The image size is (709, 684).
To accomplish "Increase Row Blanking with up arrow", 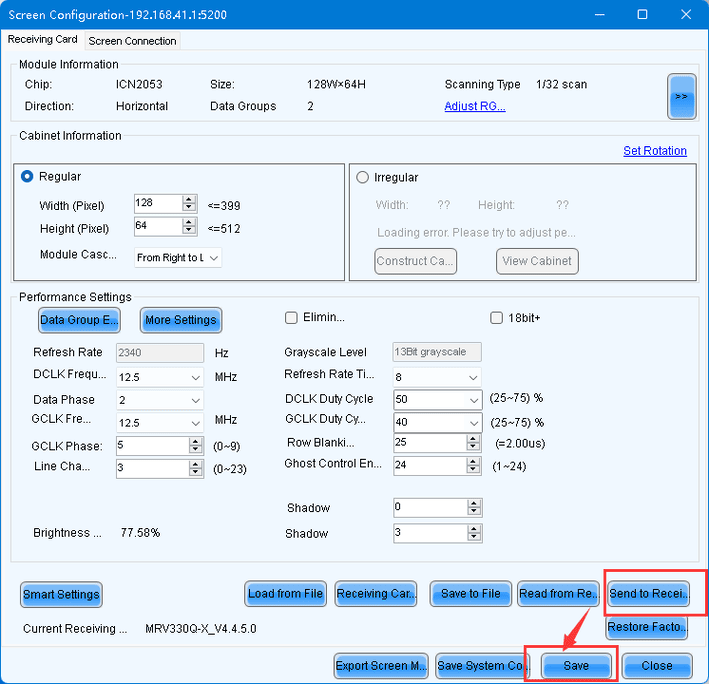I will tap(473, 439).
